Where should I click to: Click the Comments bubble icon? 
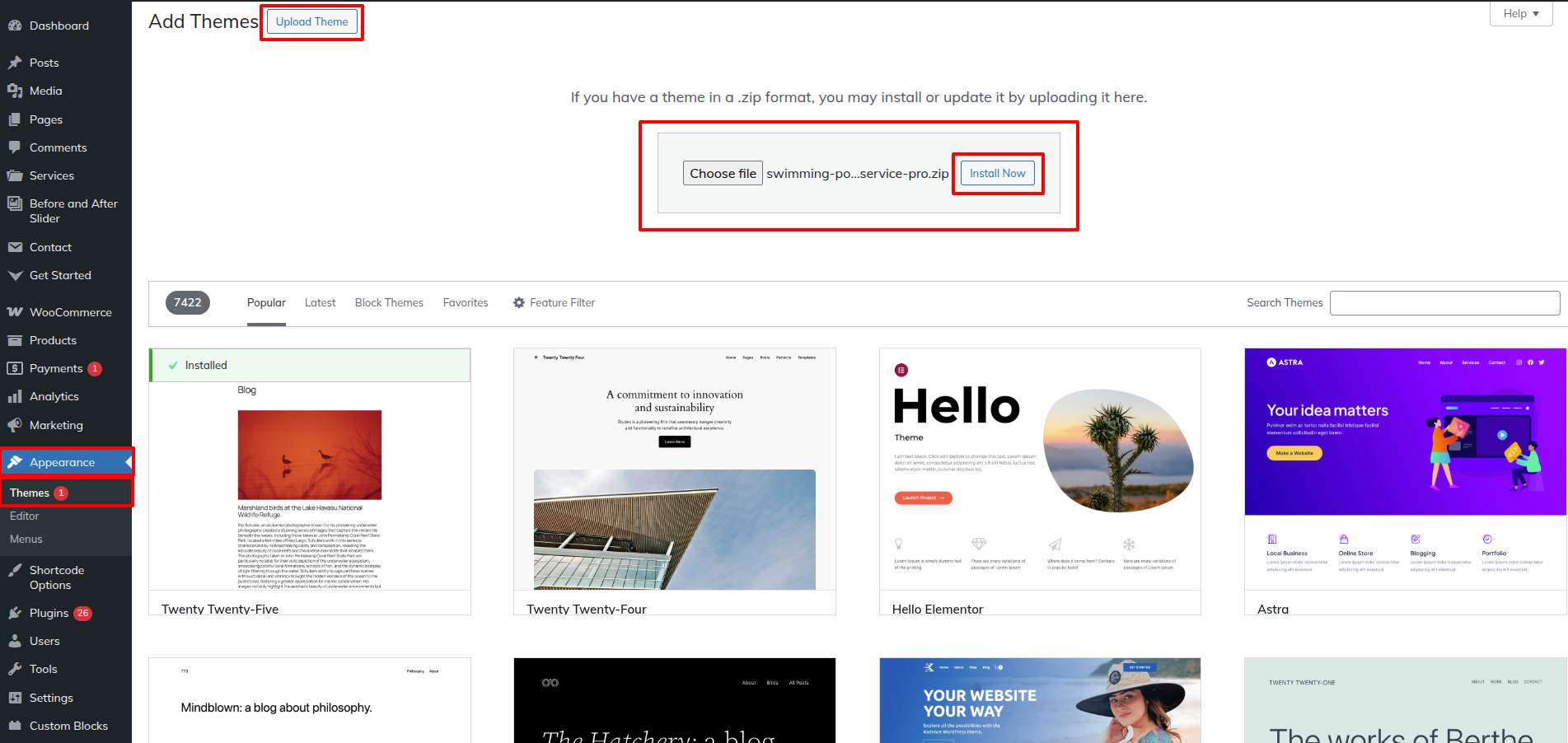(x=15, y=147)
